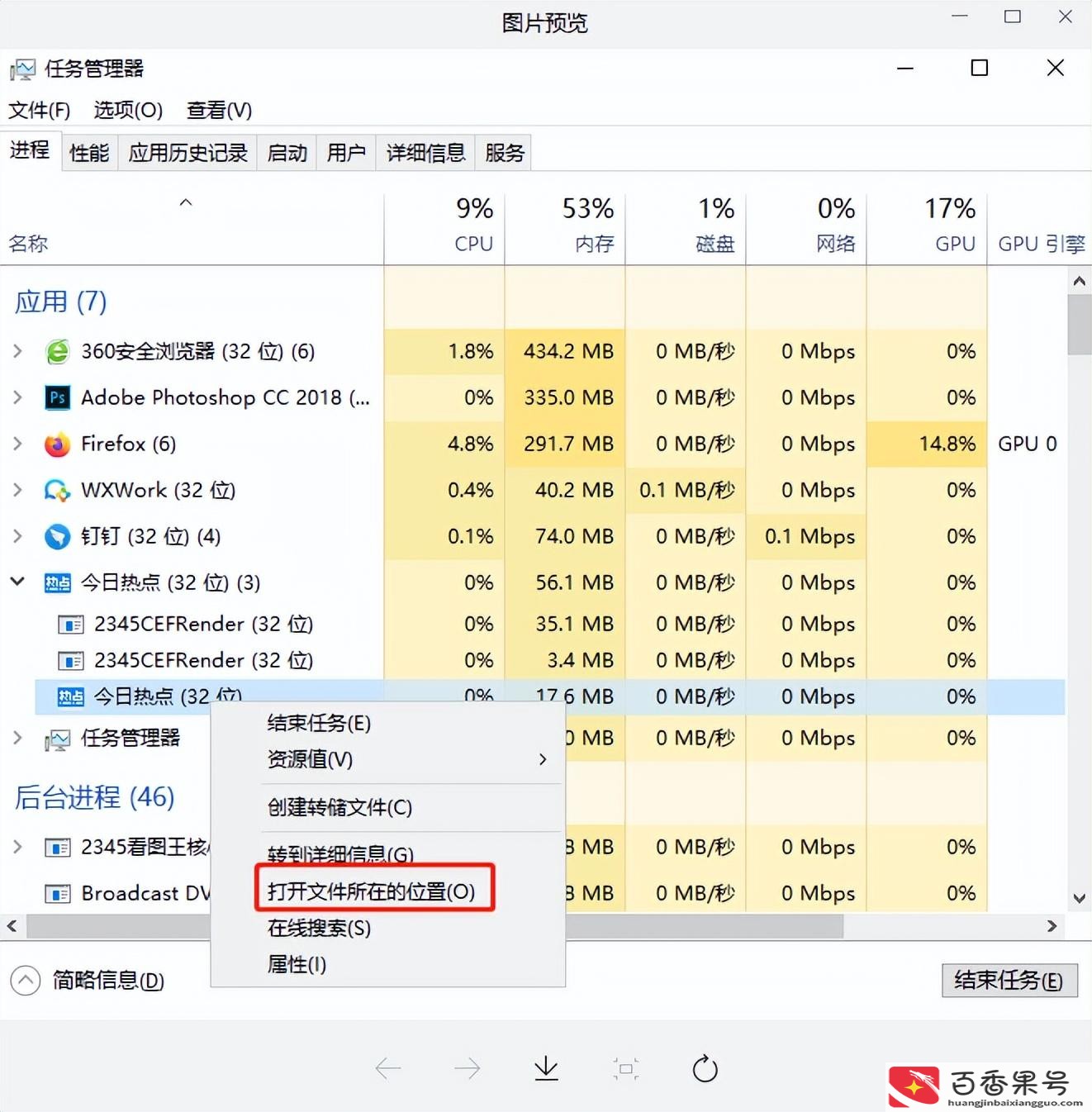Open the 查看(V) menu

click(x=219, y=110)
